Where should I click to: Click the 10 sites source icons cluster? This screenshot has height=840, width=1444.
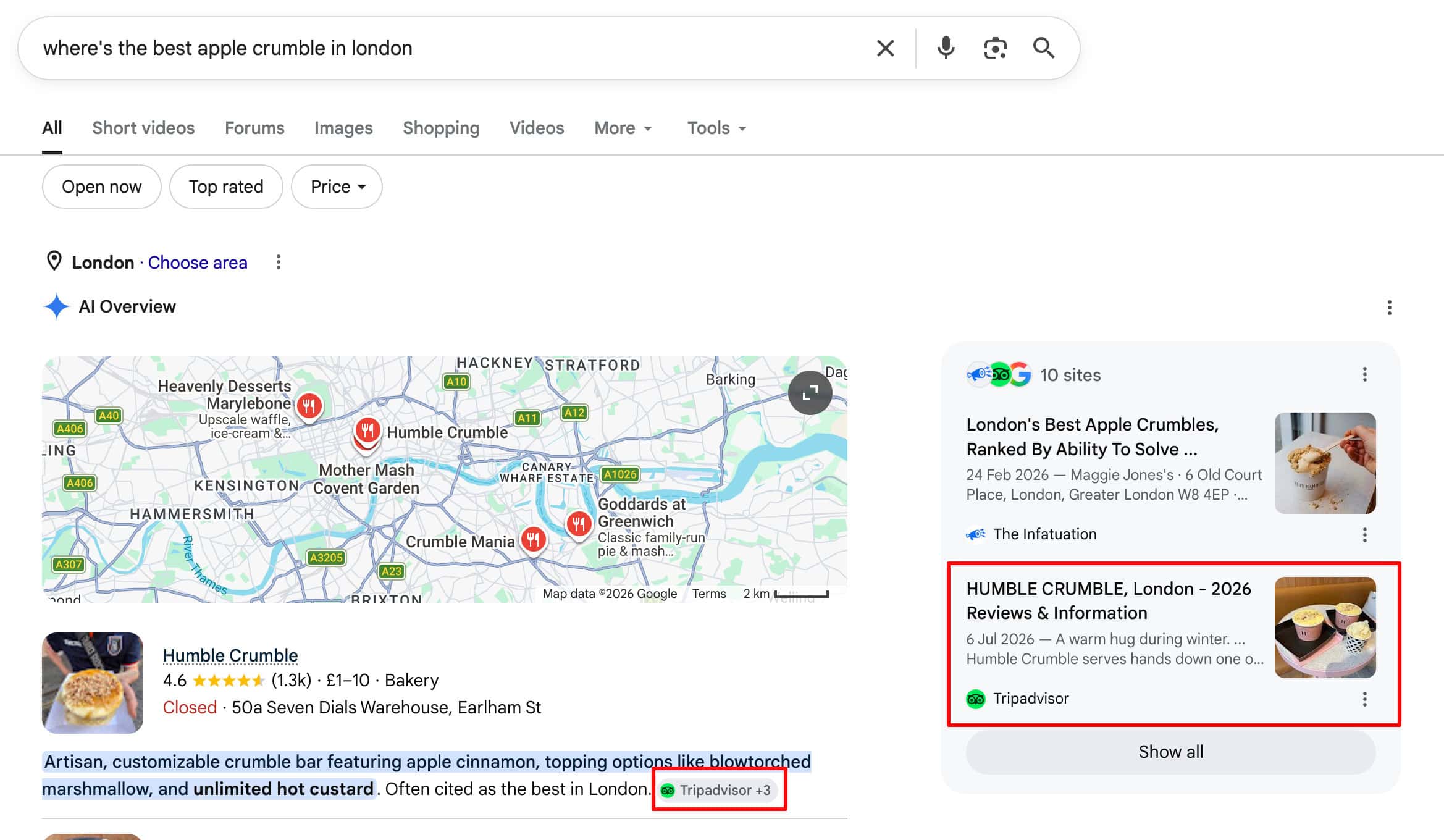pyautogui.click(x=999, y=374)
